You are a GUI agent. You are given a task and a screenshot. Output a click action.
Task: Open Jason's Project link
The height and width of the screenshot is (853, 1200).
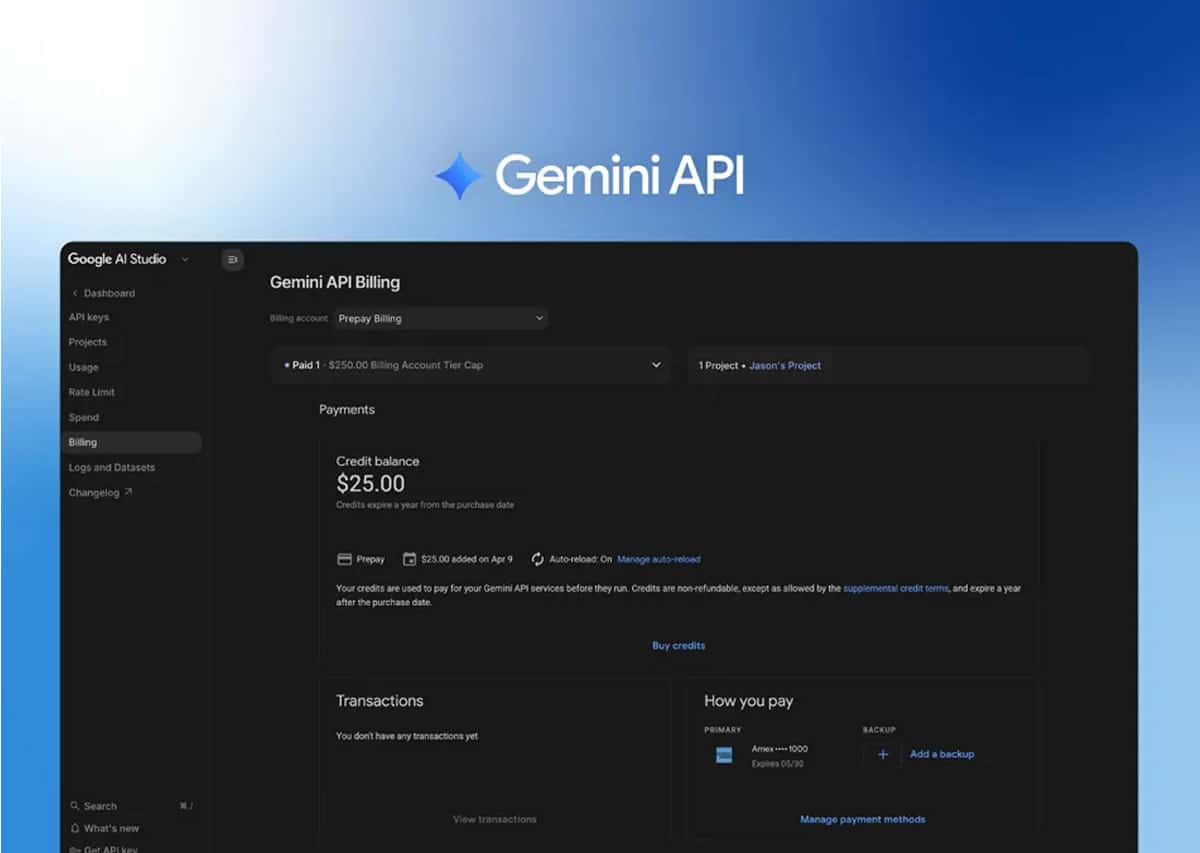pyautogui.click(x=785, y=365)
